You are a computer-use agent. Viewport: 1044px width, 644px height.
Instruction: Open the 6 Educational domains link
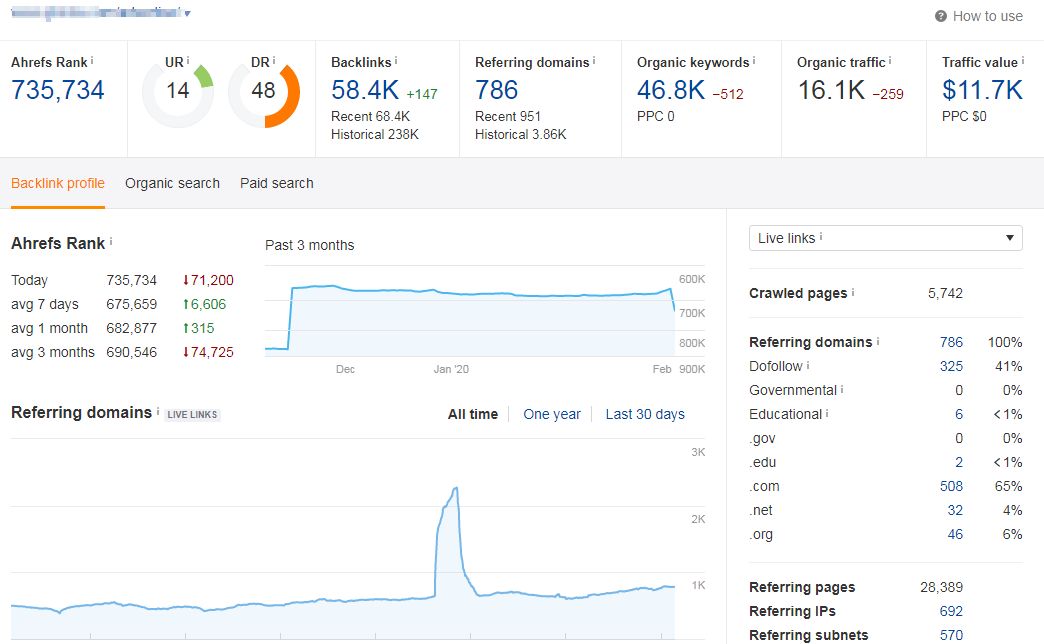(x=959, y=414)
